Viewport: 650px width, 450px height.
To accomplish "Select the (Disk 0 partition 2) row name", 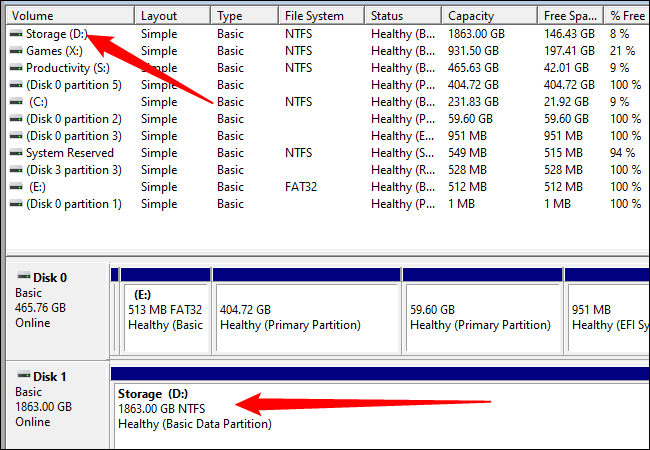I will 74,119.
